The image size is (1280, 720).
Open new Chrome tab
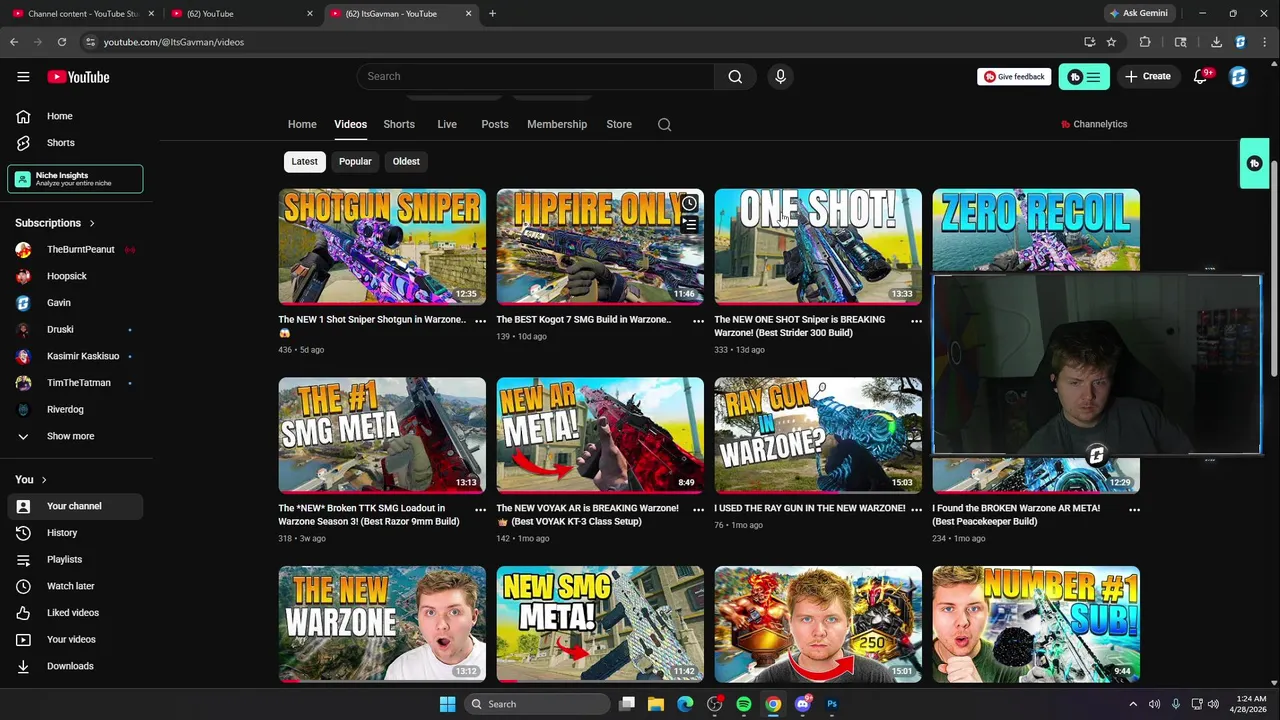tap(492, 14)
